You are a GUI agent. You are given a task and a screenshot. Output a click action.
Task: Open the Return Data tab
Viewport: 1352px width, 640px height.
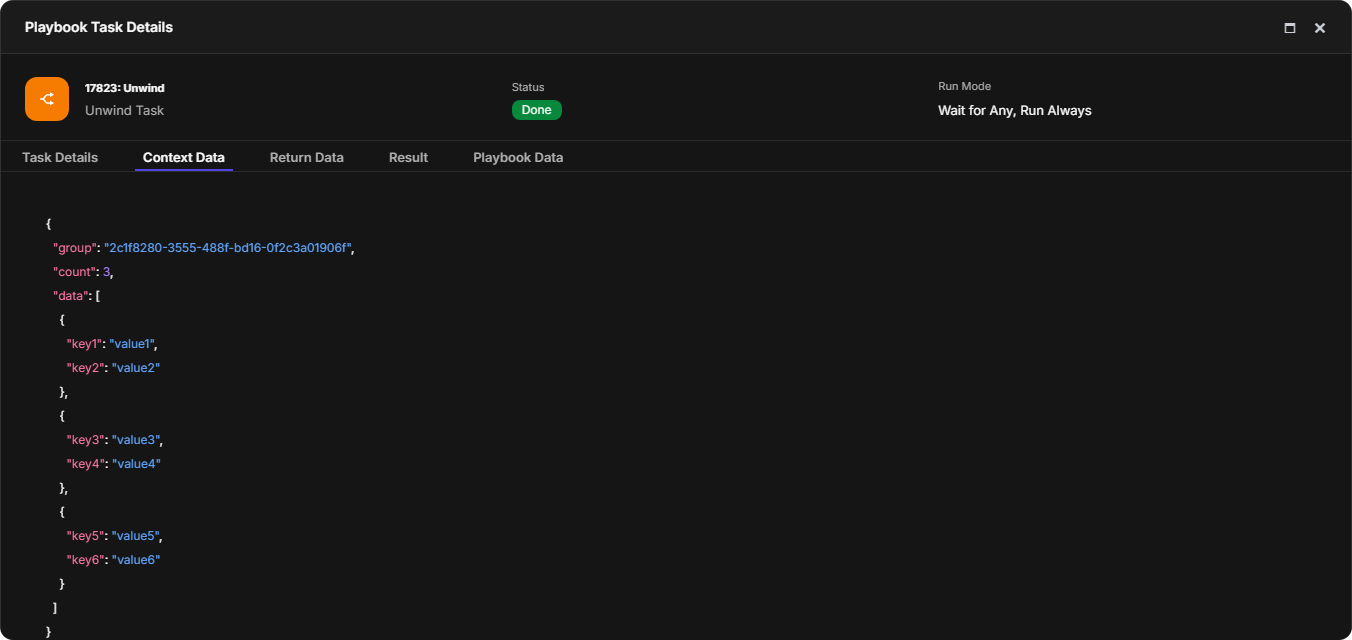307,157
